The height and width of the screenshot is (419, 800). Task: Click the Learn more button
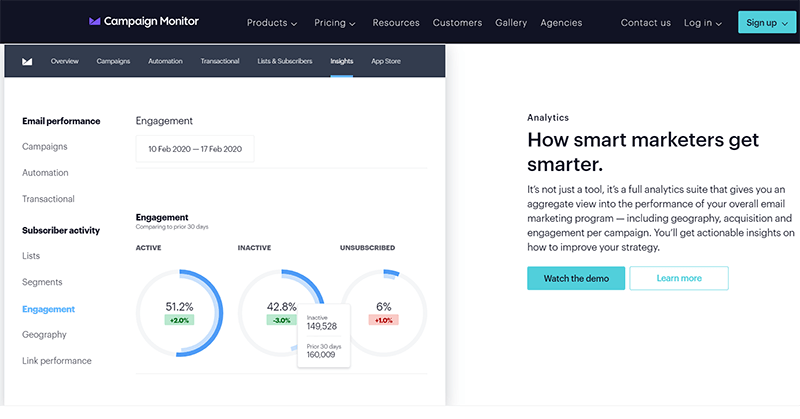pyautogui.click(x=678, y=278)
